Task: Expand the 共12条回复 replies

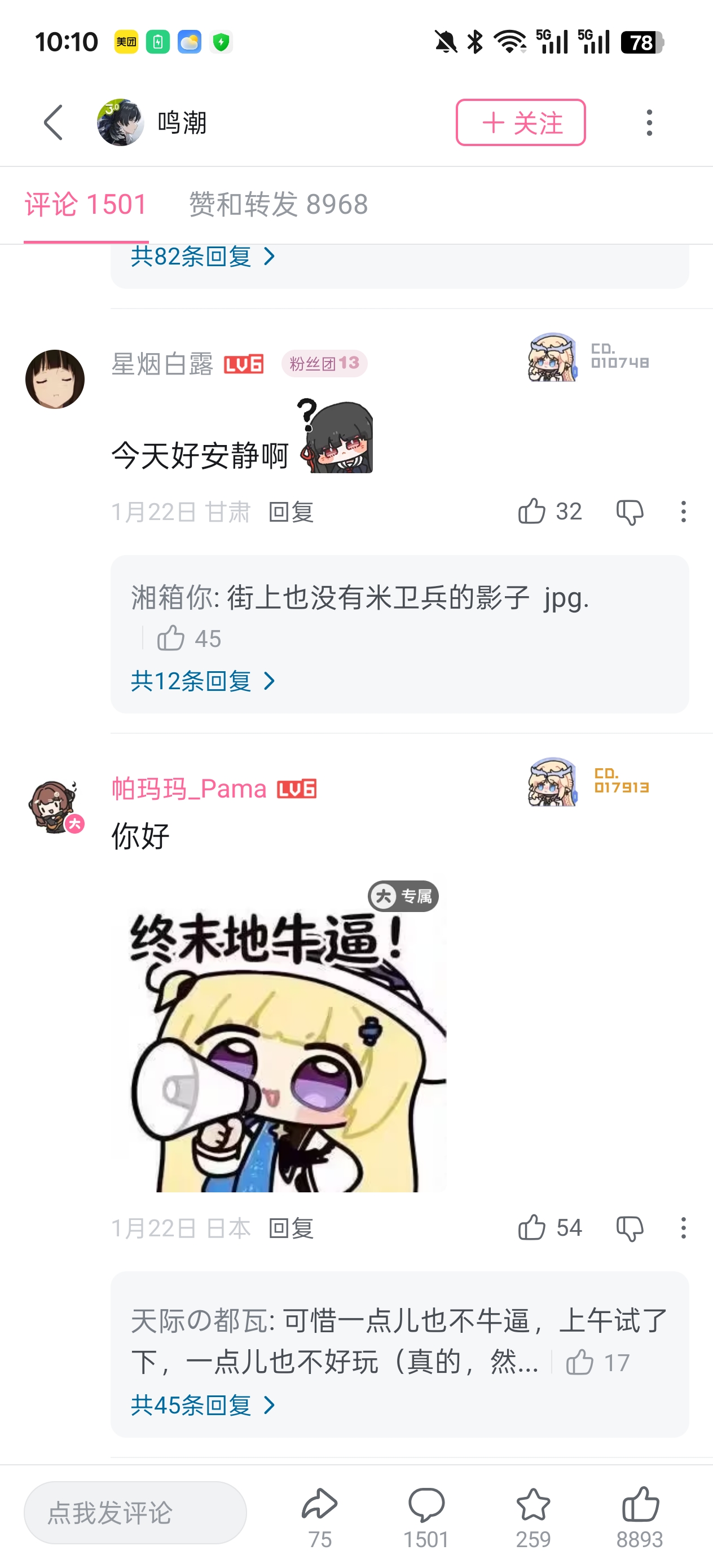Action: point(203,681)
